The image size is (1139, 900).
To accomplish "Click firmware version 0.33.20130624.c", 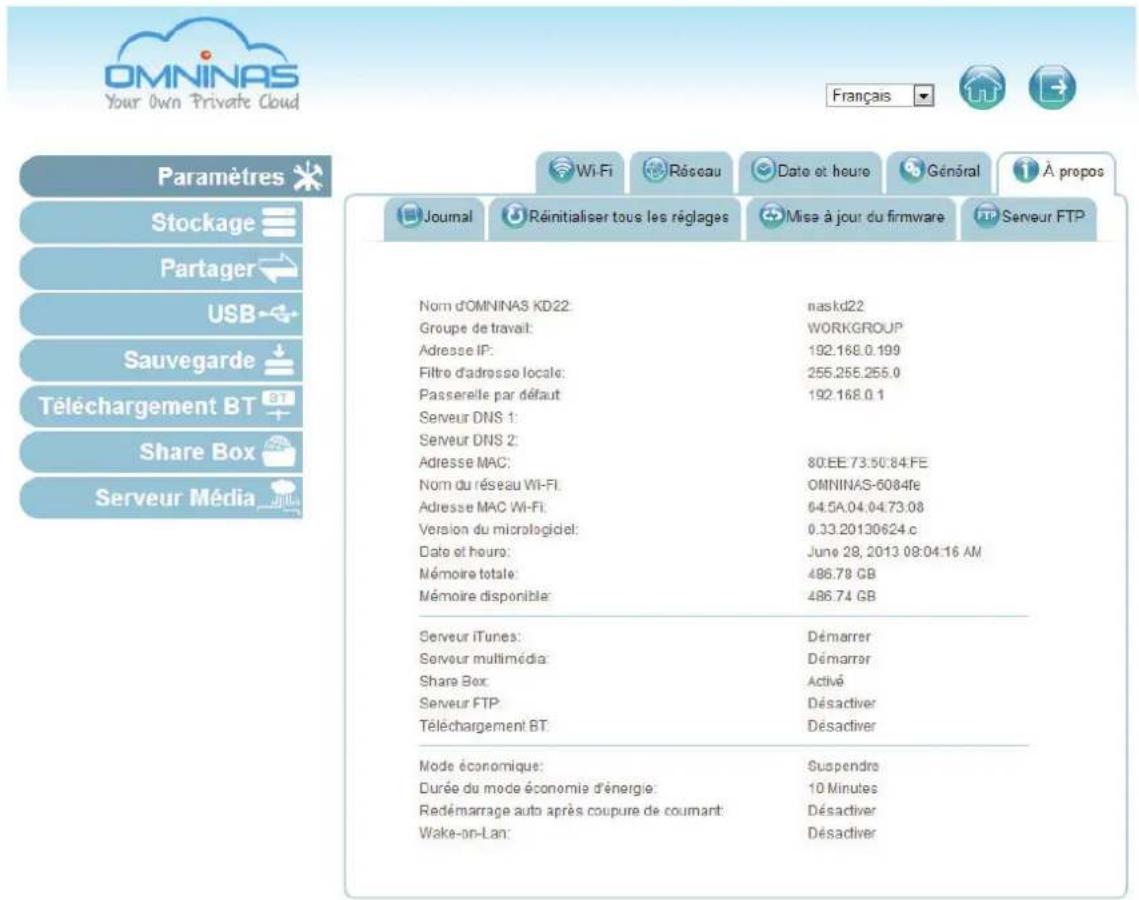I will tap(862, 530).
